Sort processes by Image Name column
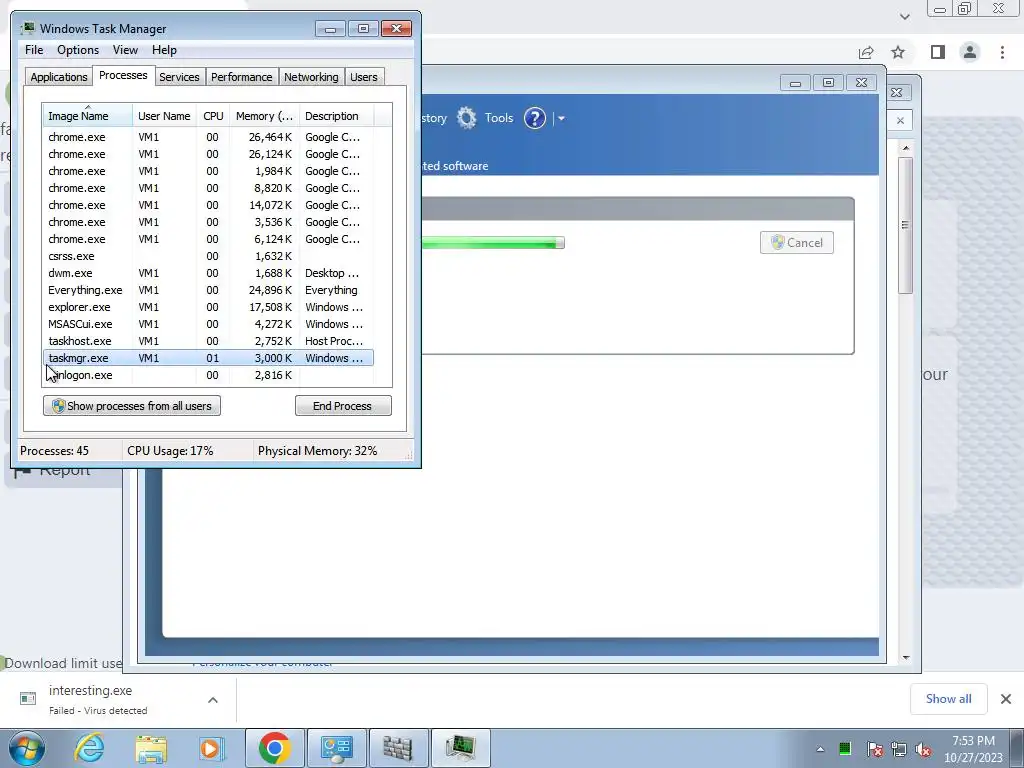The height and width of the screenshot is (768, 1024). (88, 116)
